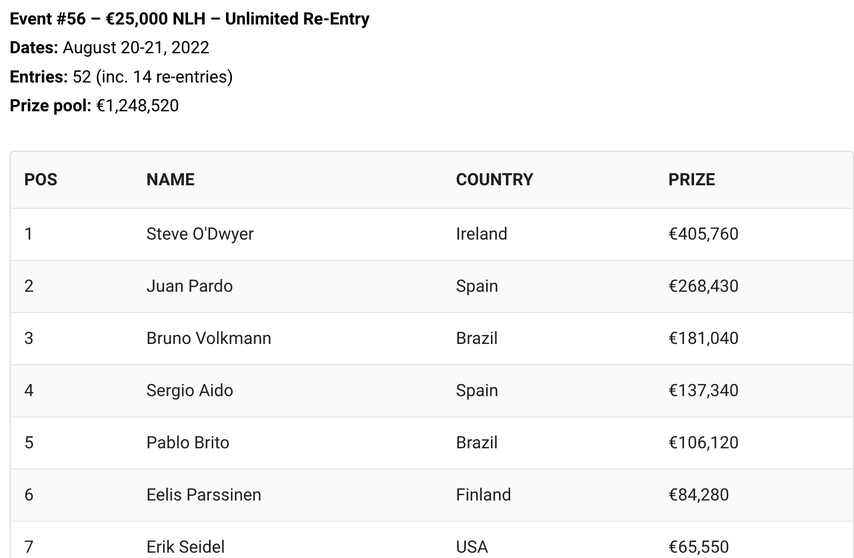Select the USA country cell
The width and height of the screenshot is (854, 558).
pyautogui.click(x=472, y=547)
